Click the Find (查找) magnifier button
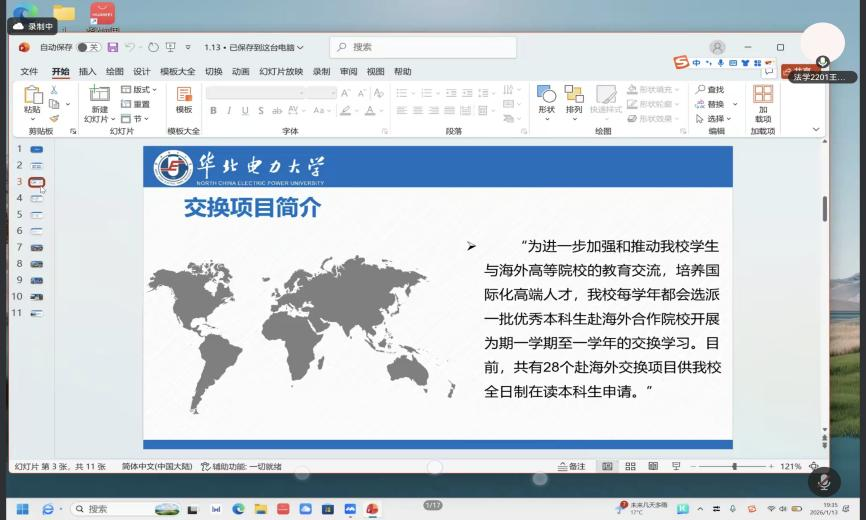This screenshot has height=520, width=866. (x=711, y=90)
